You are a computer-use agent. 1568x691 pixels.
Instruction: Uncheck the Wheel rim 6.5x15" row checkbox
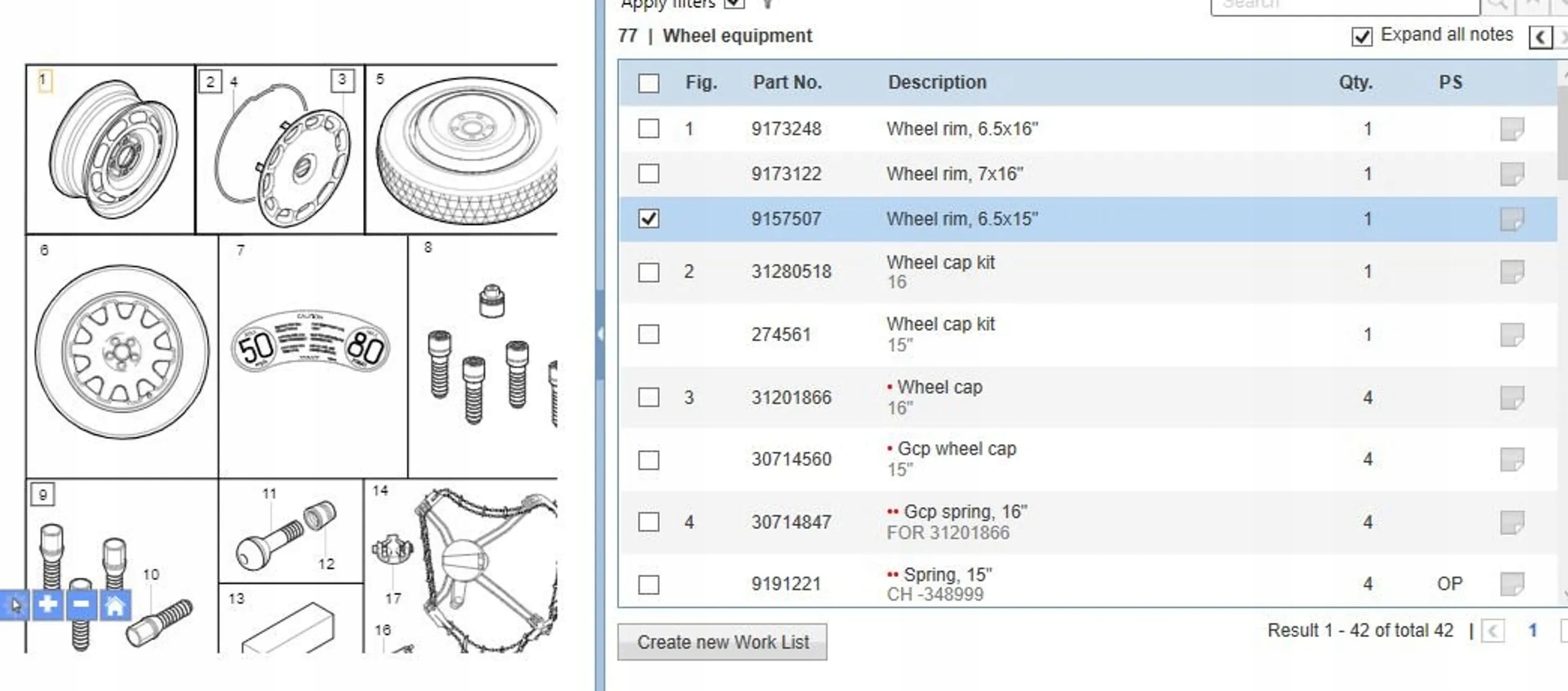pyautogui.click(x=649, y=219)
